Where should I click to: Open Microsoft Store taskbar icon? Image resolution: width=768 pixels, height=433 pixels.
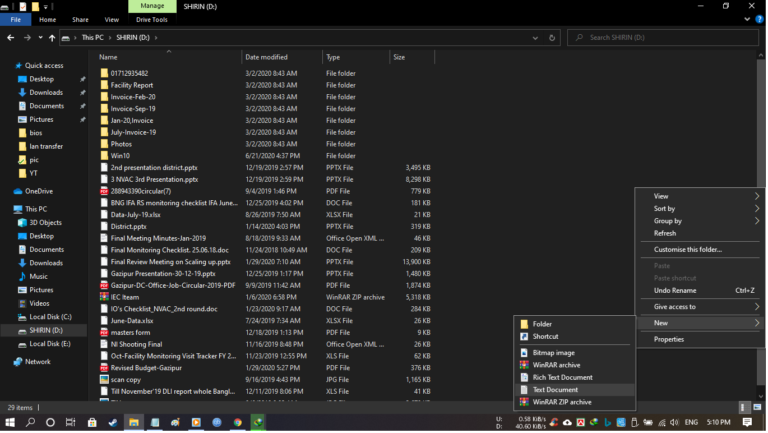pos(92,423)
